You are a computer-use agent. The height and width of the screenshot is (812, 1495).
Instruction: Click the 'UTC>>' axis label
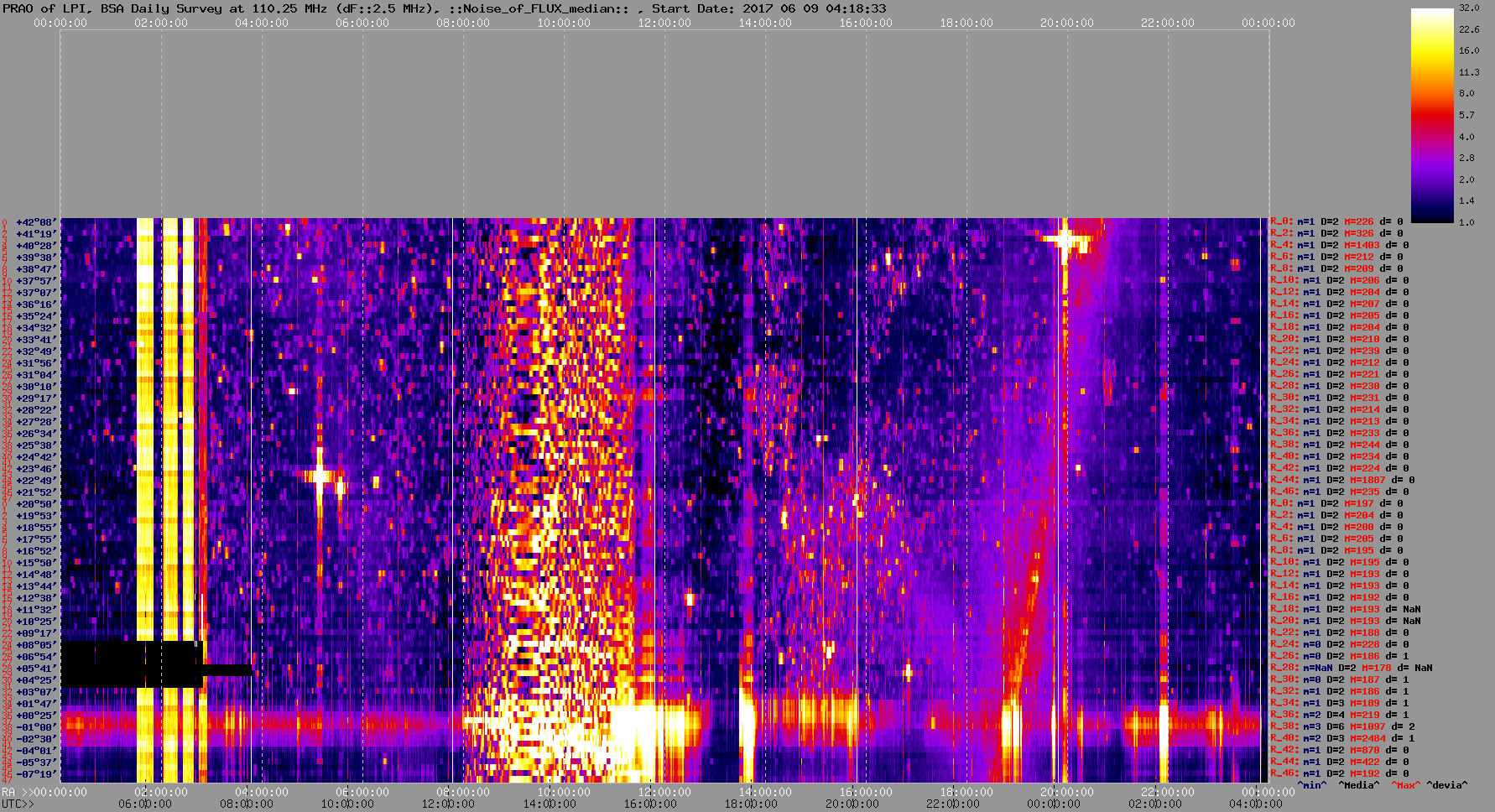point(18,804)
